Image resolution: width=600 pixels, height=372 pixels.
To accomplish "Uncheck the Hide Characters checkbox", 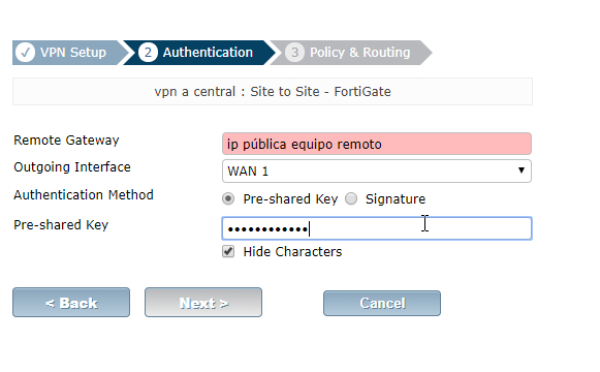I will click(x=228, y=252).
